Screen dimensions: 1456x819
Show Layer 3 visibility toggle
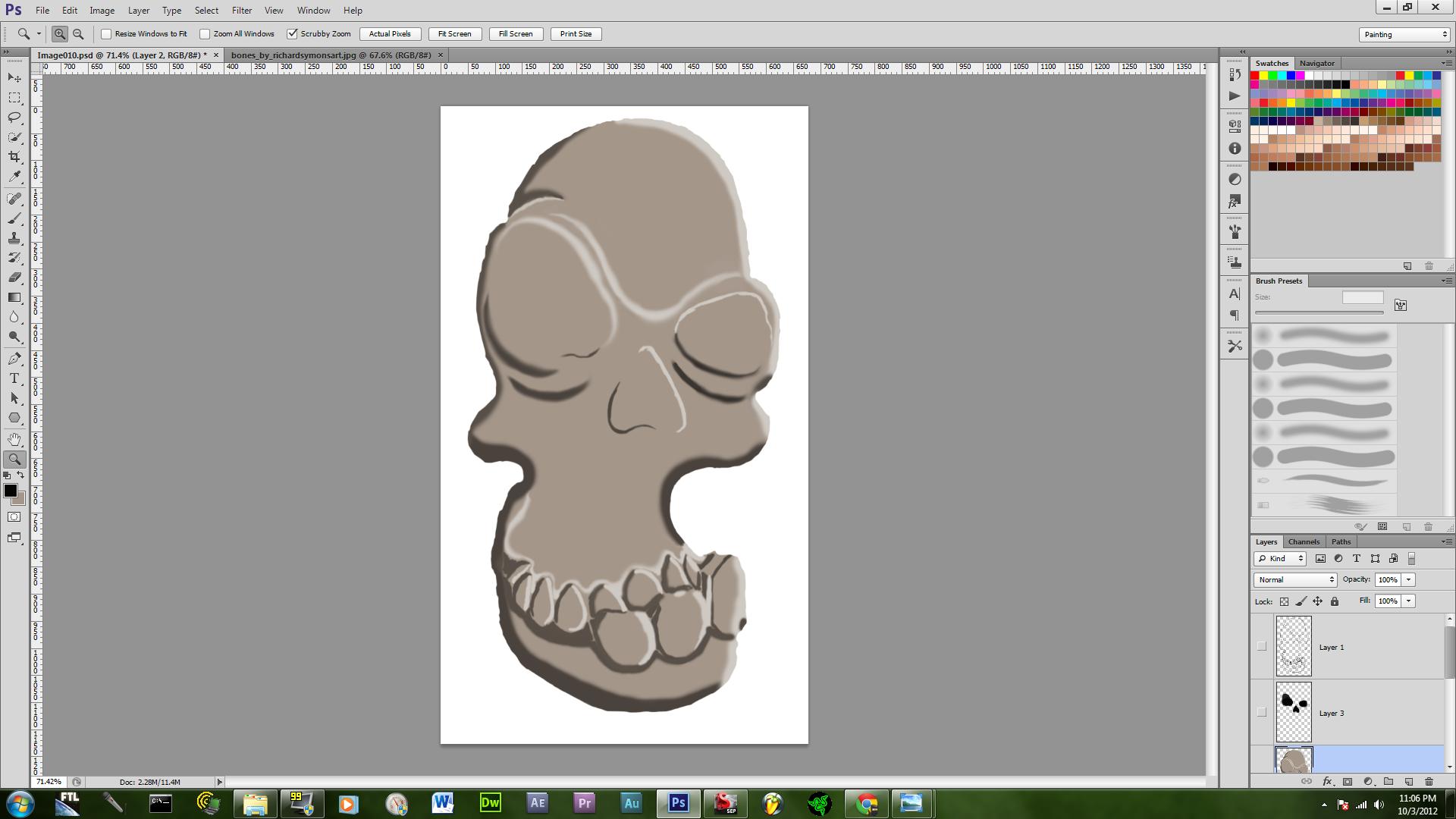pos(1262,713)
